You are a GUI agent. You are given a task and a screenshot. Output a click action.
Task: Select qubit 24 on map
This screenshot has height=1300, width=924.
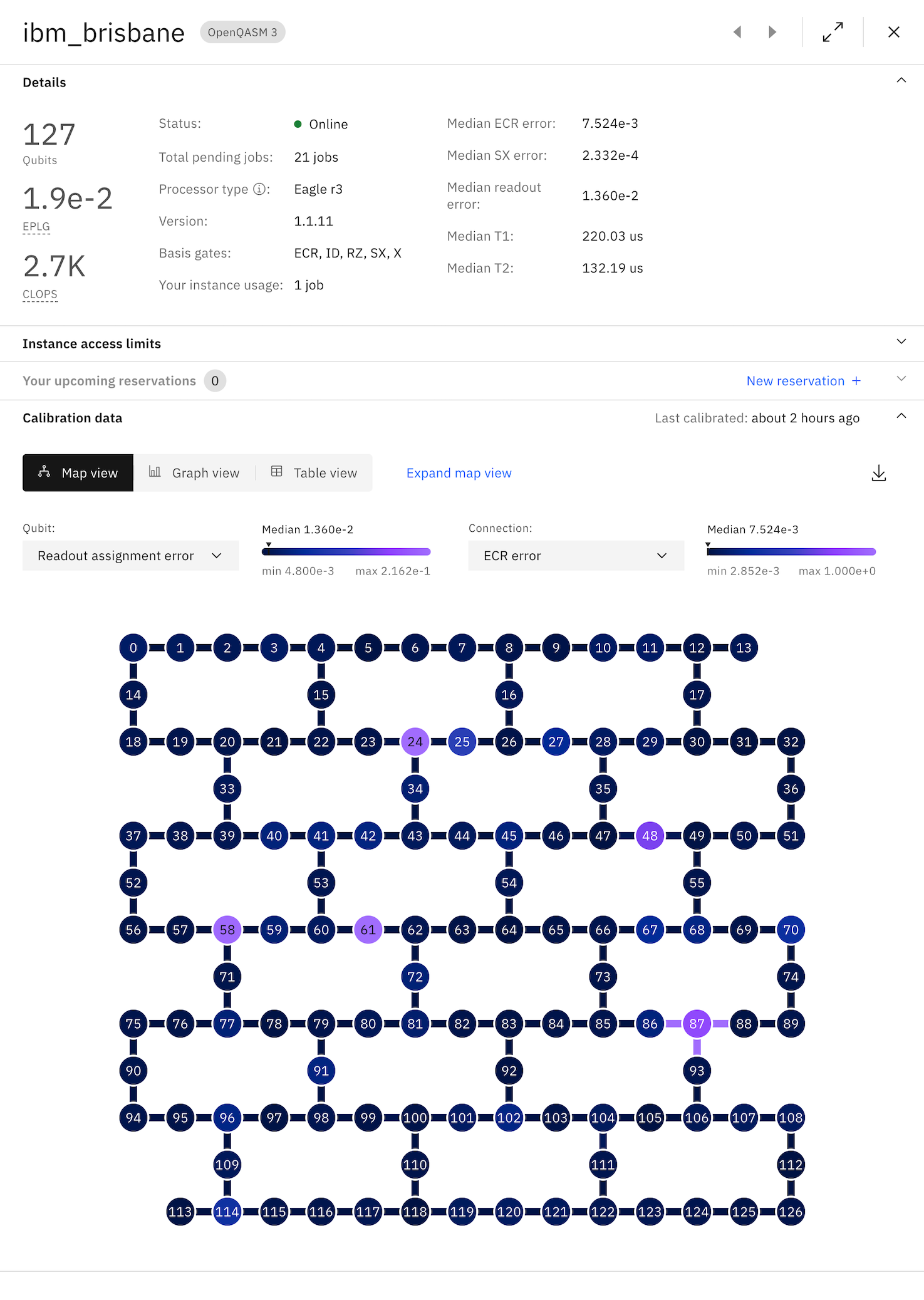pos(415,742)
